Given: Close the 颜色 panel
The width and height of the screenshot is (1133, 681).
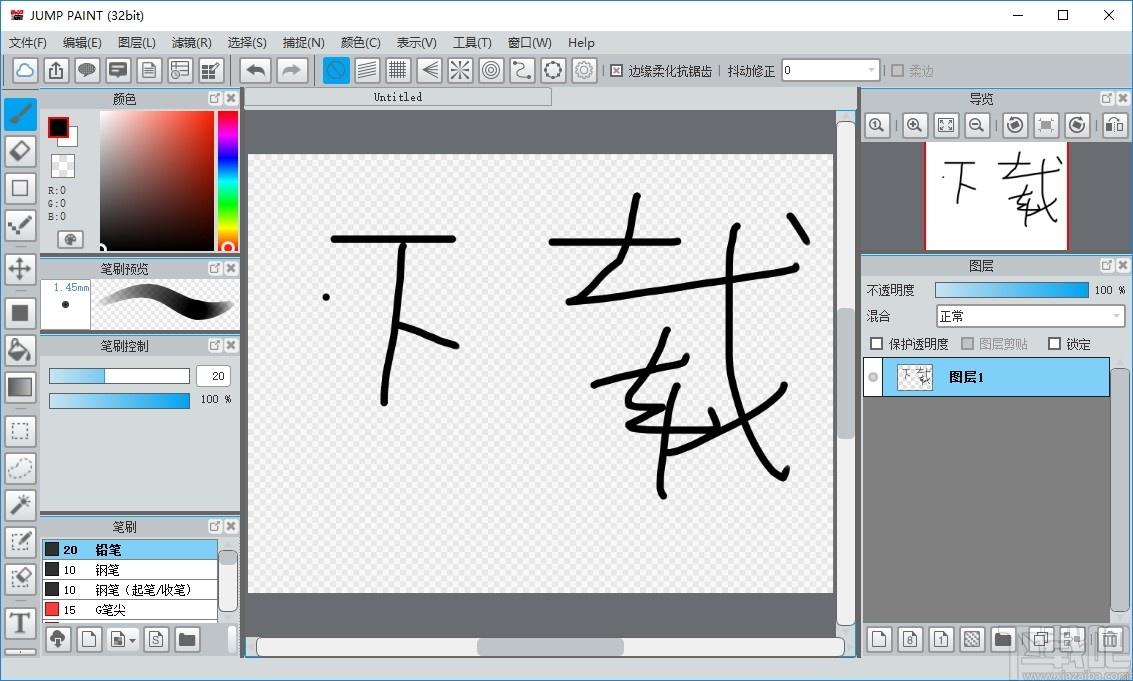Looking at the screenshot, I should (x=231, y=98).
